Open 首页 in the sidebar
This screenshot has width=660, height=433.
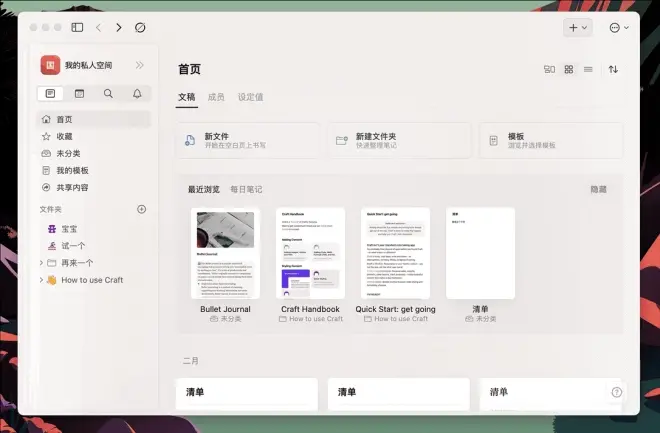(94, 120)
